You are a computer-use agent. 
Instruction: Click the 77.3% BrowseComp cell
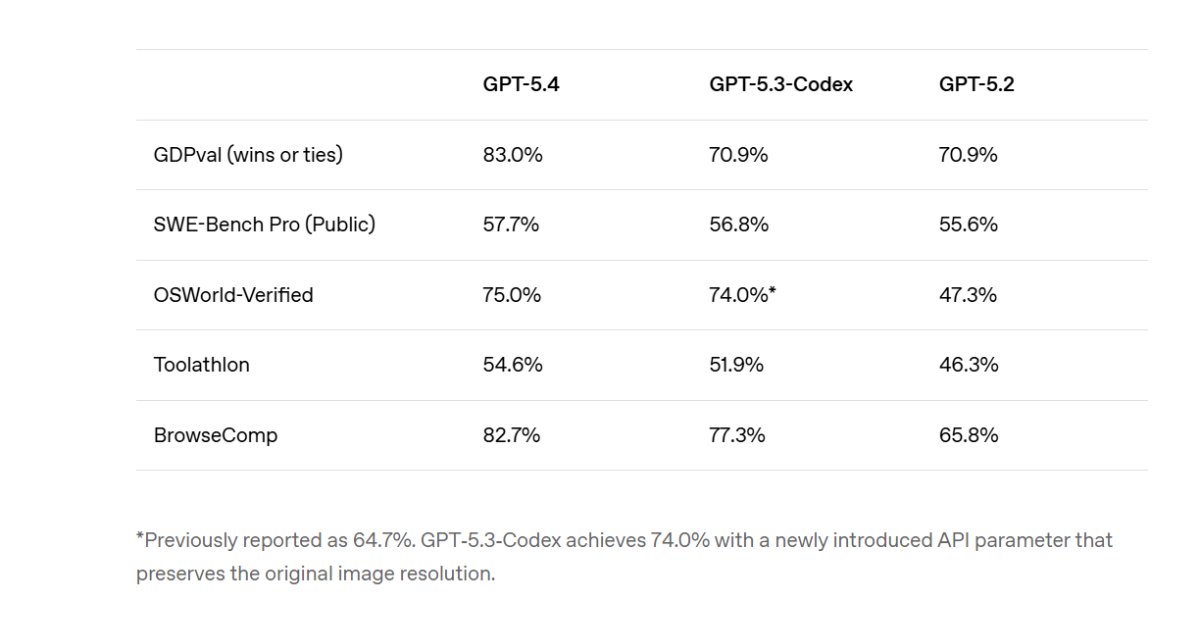point(737,435)
